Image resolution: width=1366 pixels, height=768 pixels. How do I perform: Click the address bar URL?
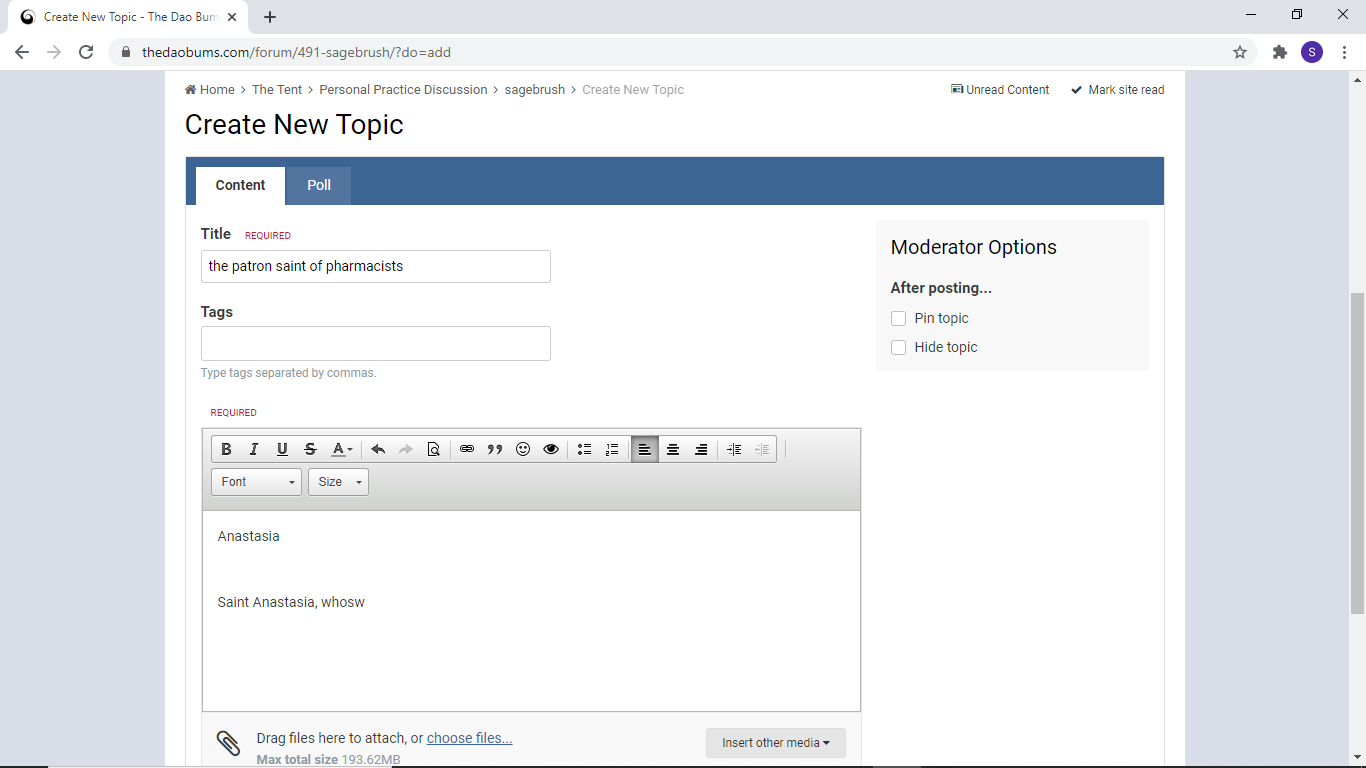pos(296,52)
